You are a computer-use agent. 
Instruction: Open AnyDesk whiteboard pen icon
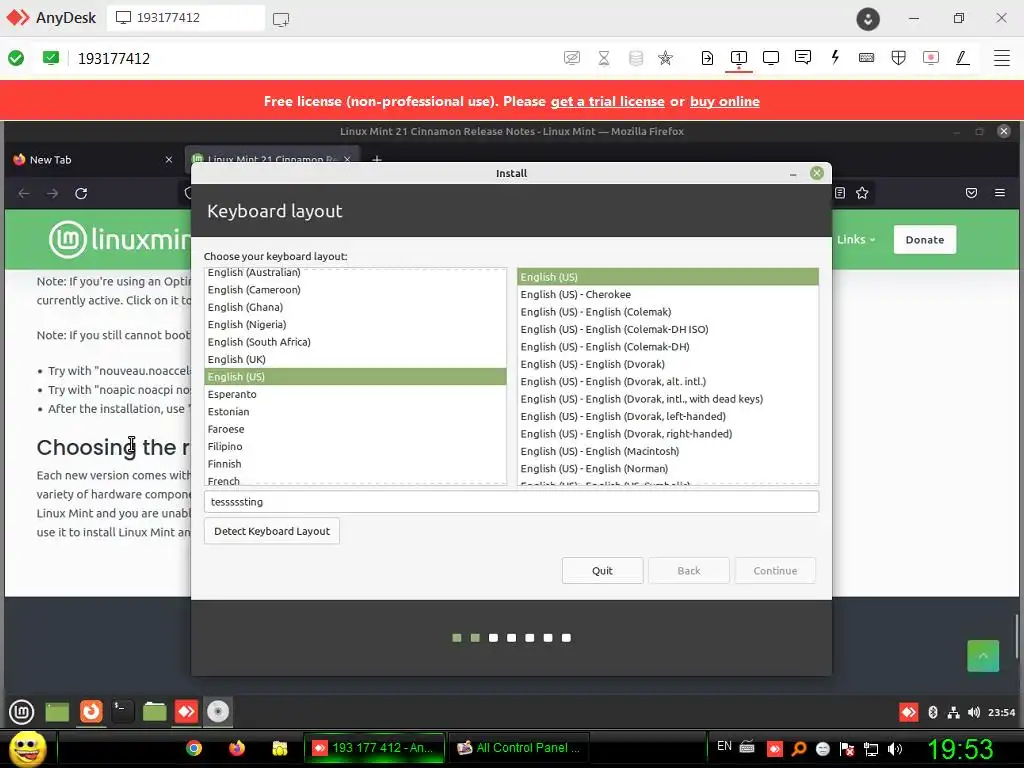(x=963, y=58)
